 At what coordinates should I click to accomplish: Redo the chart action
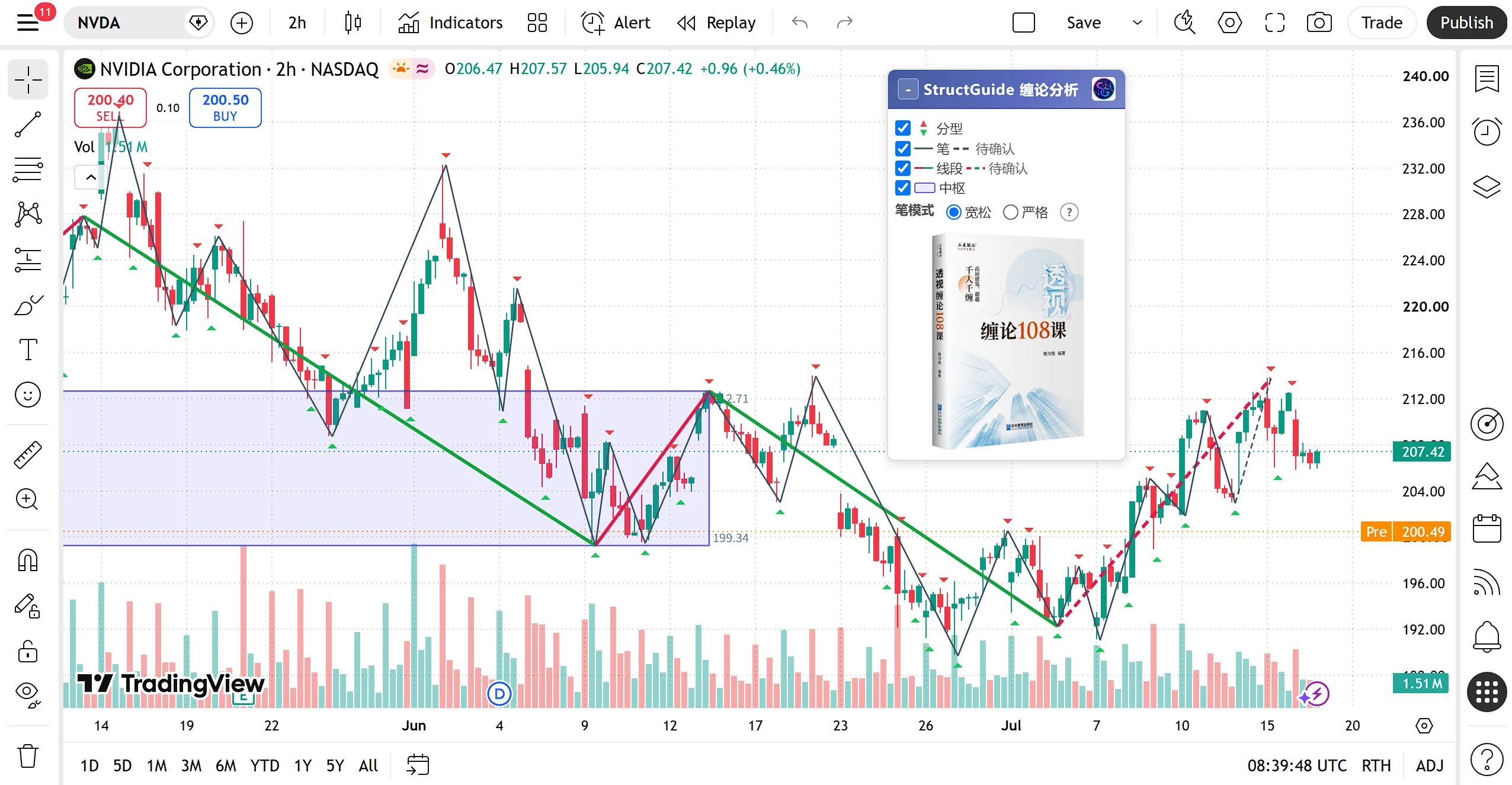point(844,23)
